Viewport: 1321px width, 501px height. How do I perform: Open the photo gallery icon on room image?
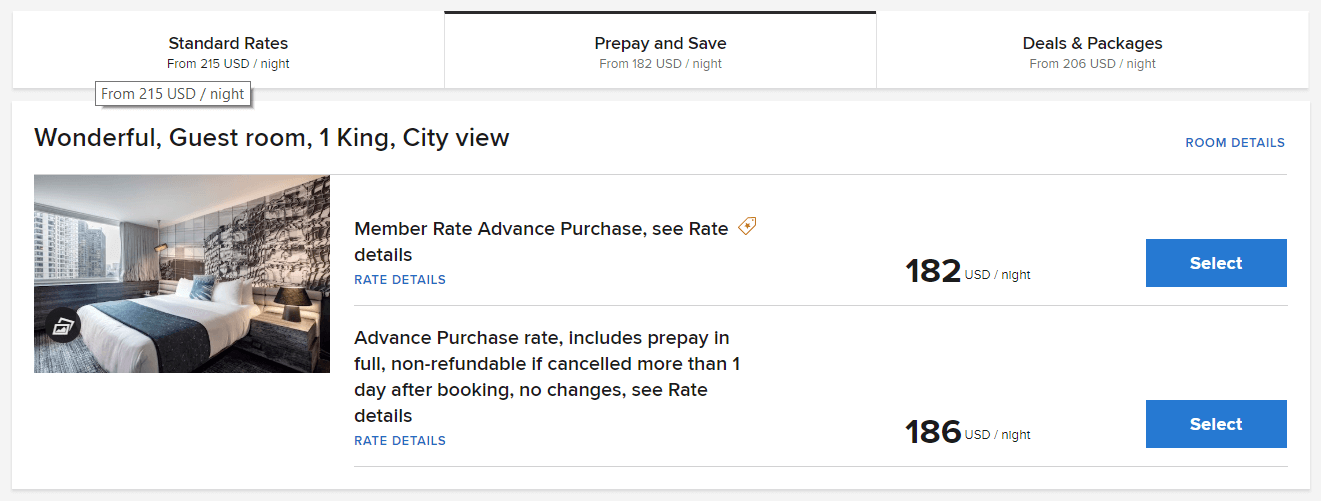click(62, 325)
